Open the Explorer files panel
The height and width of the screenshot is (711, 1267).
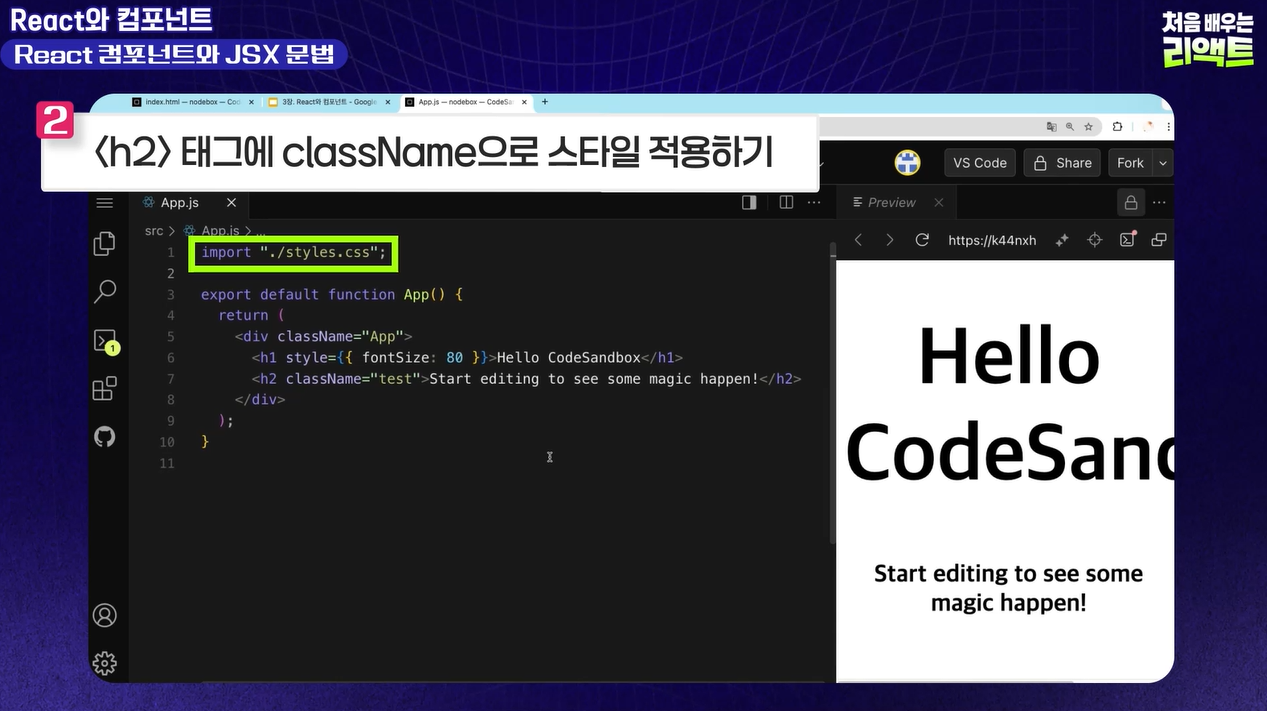click(x=105, y=244)
